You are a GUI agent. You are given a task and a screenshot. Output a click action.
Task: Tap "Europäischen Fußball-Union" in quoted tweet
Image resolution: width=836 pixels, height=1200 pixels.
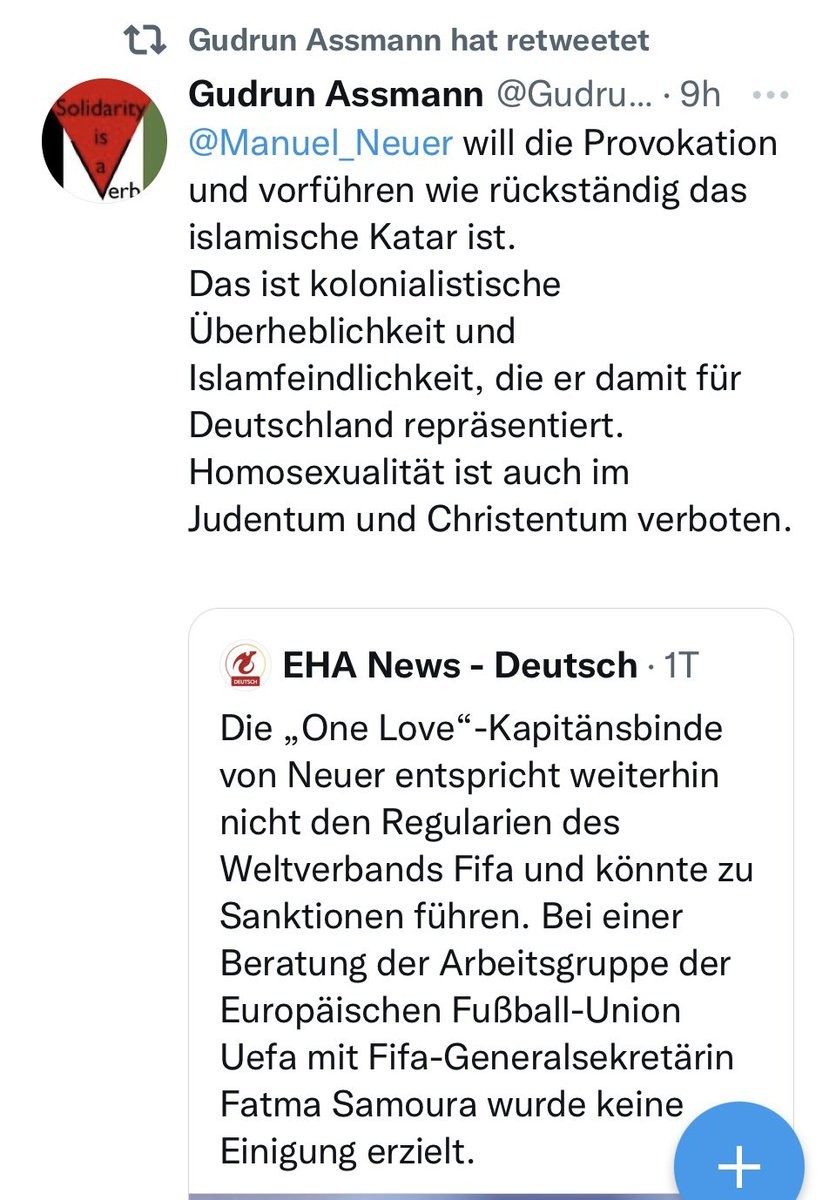click(x=450, y=1010)
